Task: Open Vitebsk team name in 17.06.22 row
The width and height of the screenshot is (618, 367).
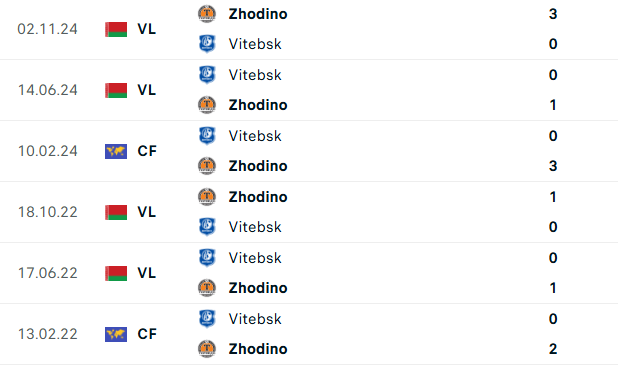Action: coord(255,258)
